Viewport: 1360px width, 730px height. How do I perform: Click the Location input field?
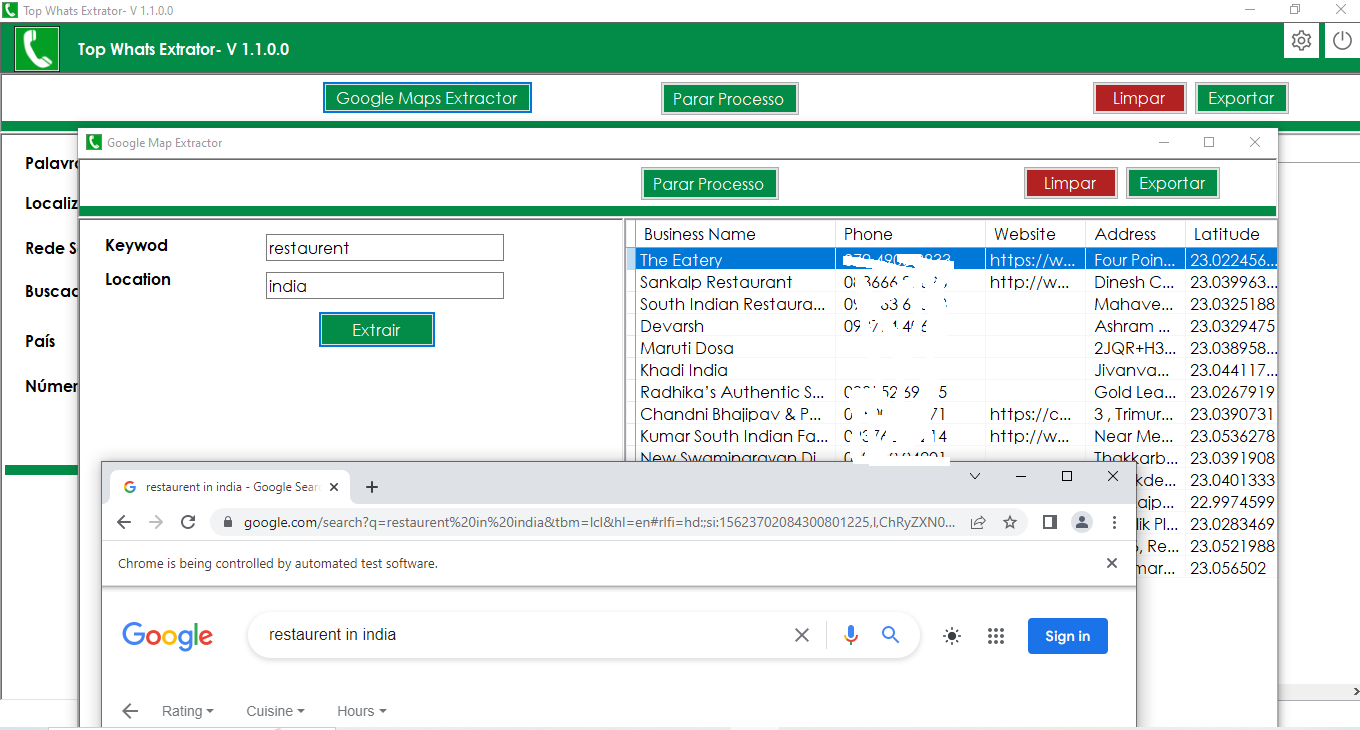[x=385, y=286]
